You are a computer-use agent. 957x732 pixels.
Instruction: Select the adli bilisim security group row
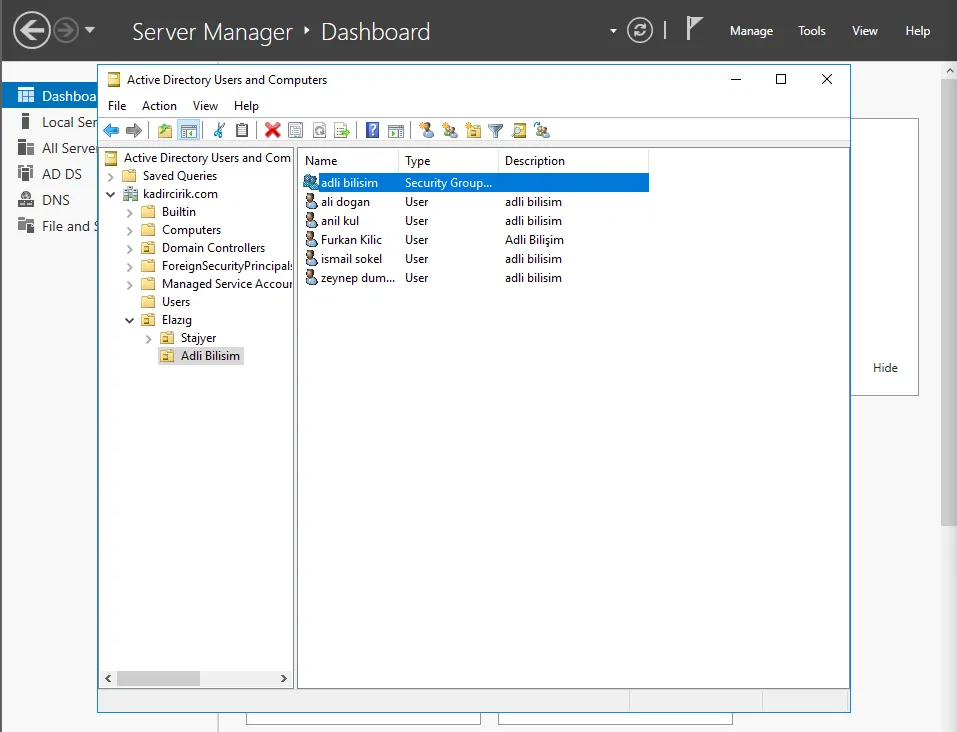475,183
